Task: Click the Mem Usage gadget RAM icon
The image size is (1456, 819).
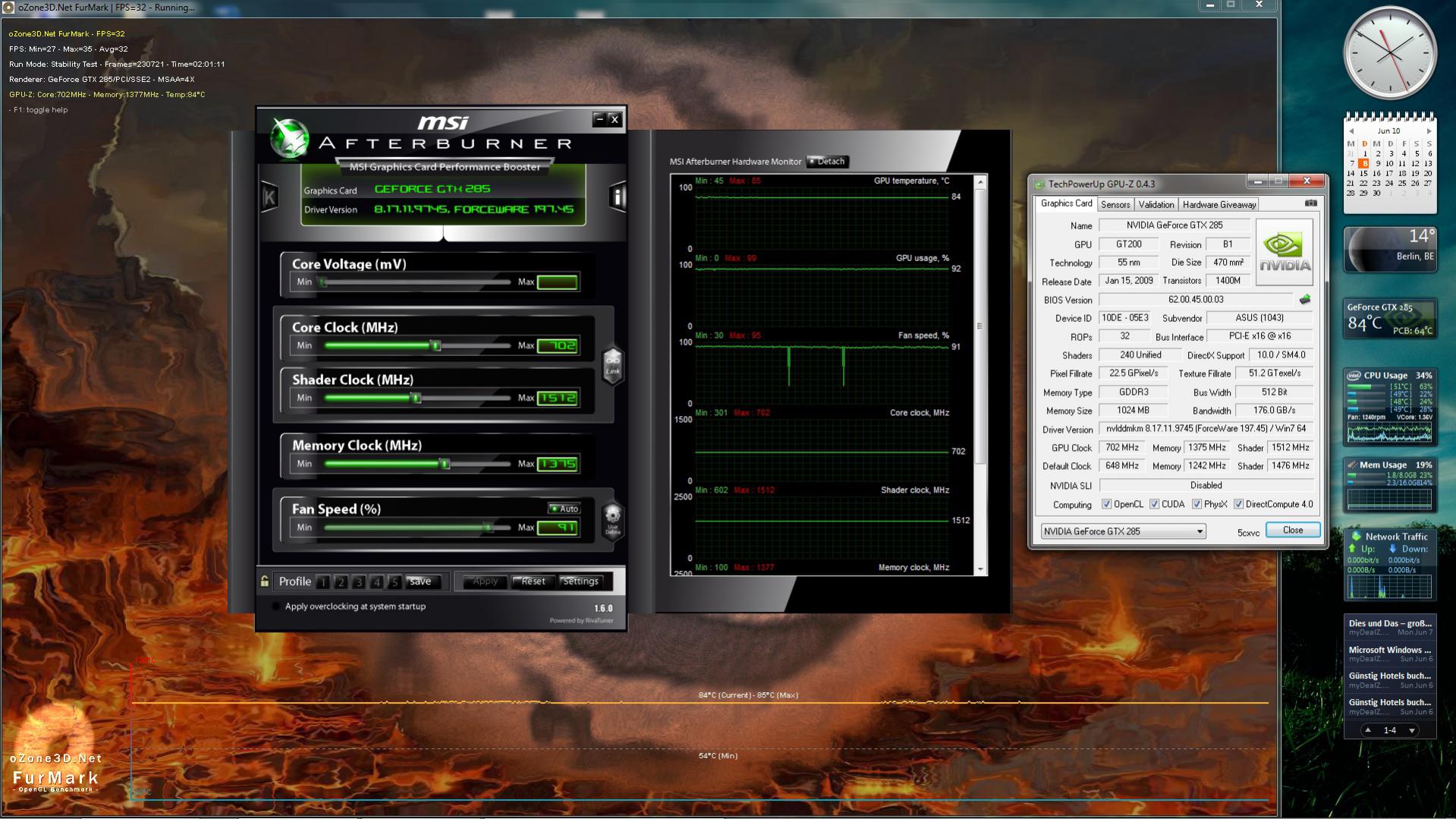Action: click(x=1352, y=465)
